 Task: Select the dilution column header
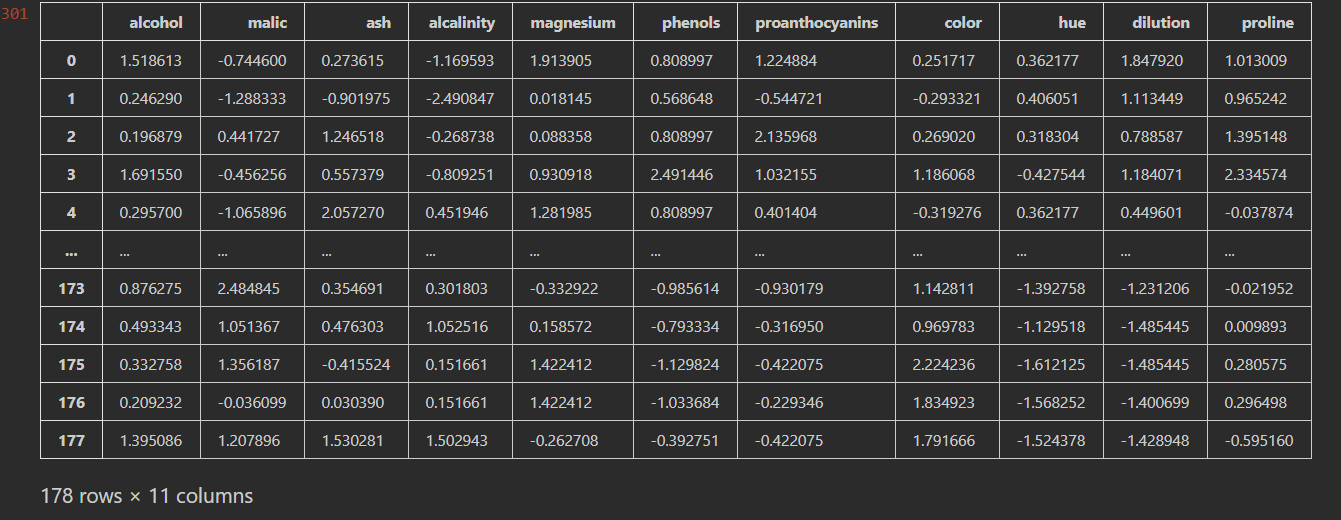click(x=1161, y=22)
